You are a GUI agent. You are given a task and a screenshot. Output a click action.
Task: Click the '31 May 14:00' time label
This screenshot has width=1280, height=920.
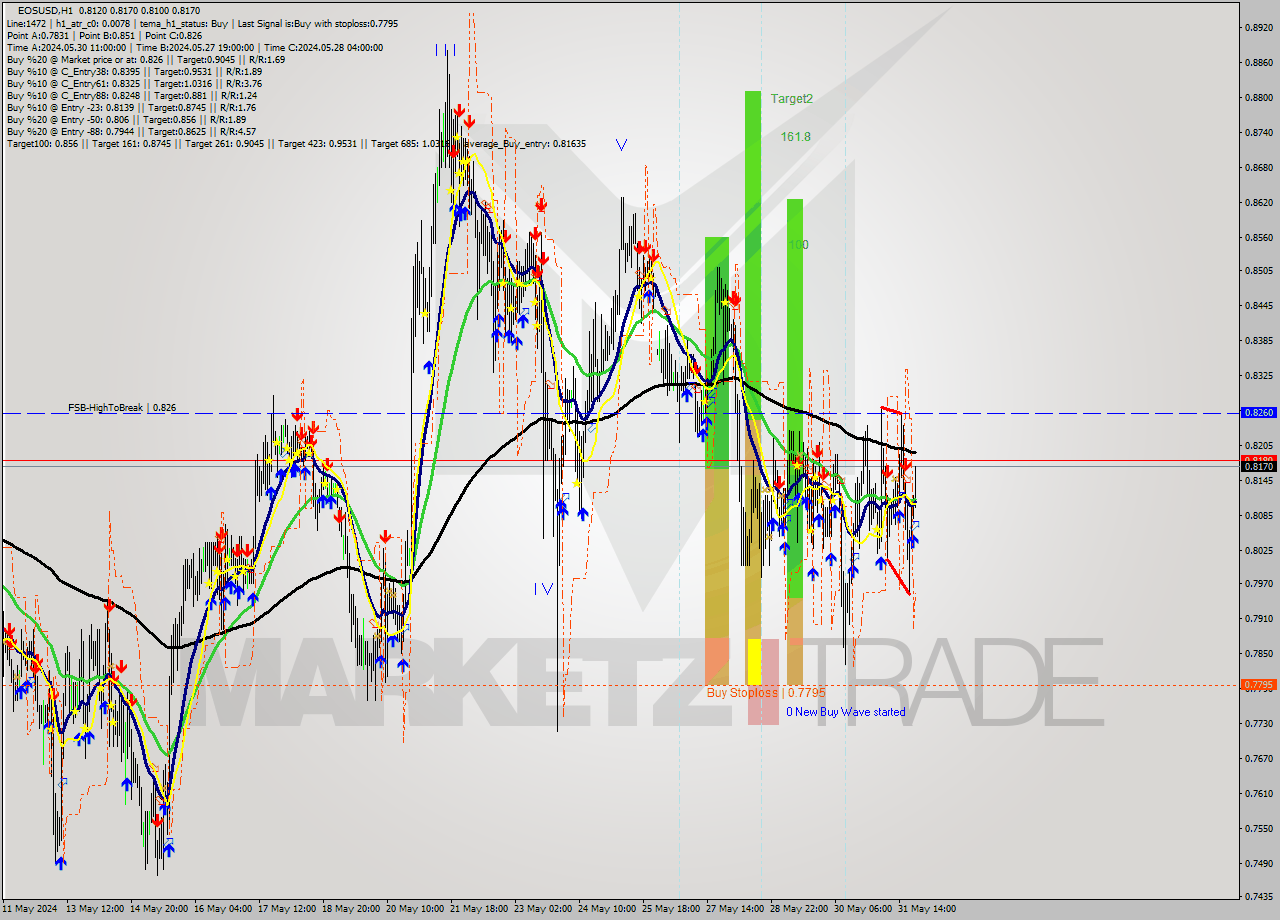coord(926,909)
